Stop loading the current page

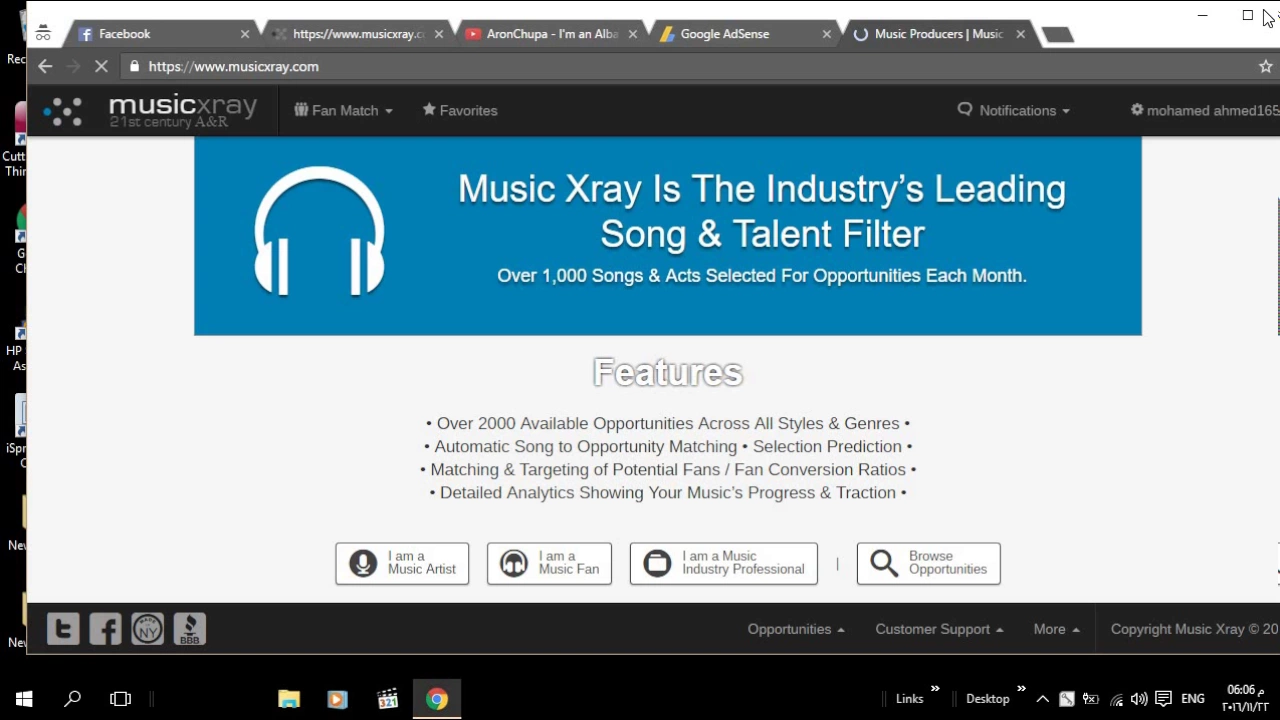point(101,66)
